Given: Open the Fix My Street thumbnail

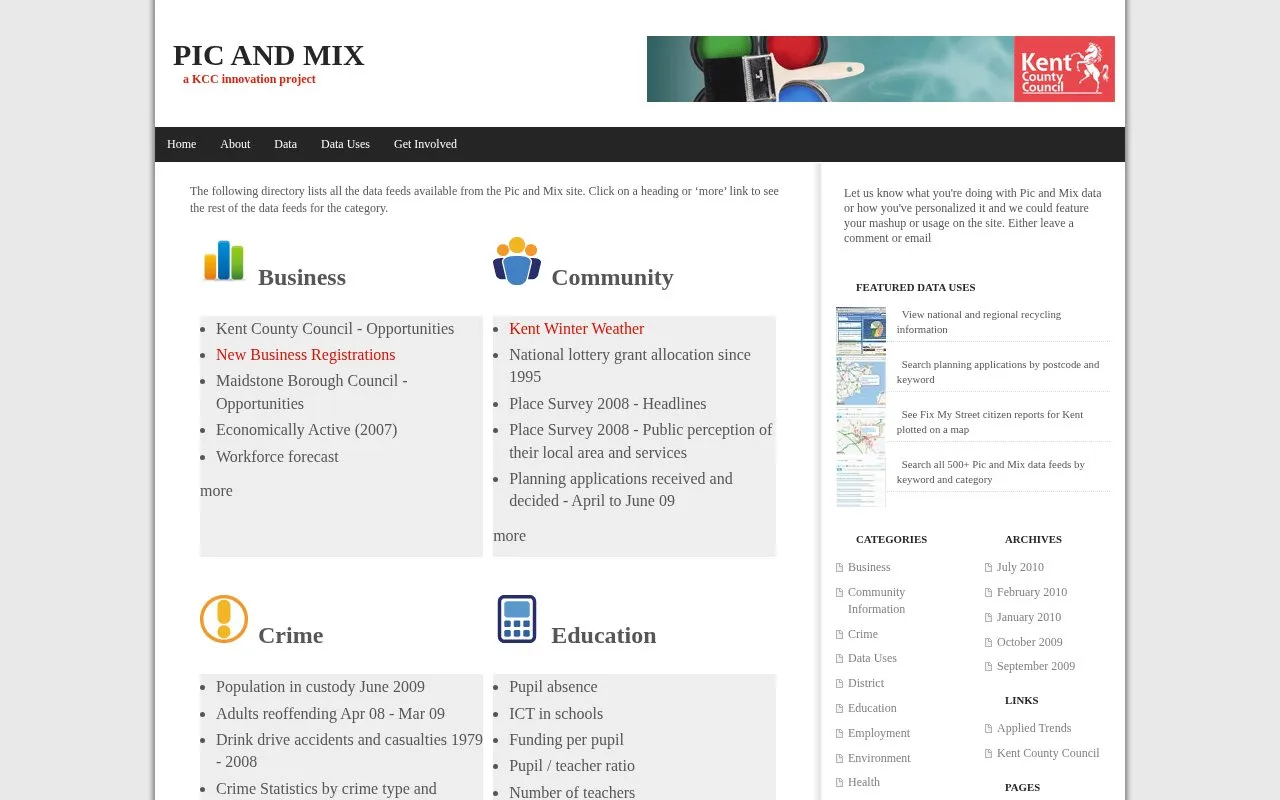Looking at the screenshot, I should (861, 431).
